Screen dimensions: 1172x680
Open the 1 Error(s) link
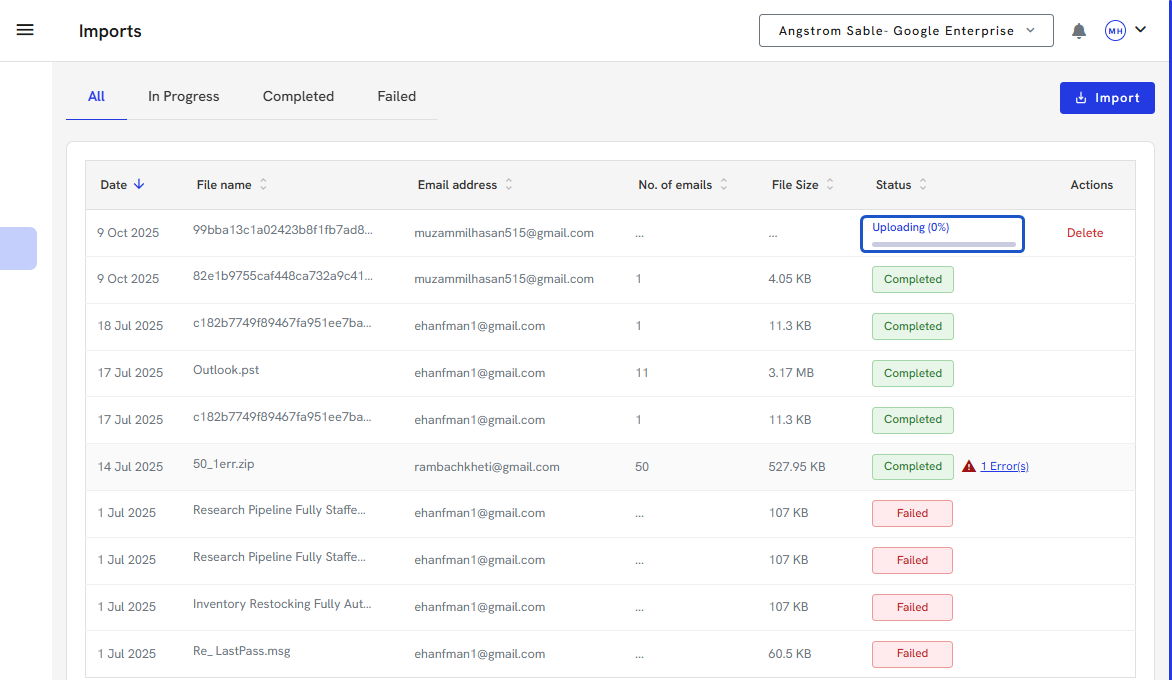point(1004,466)
